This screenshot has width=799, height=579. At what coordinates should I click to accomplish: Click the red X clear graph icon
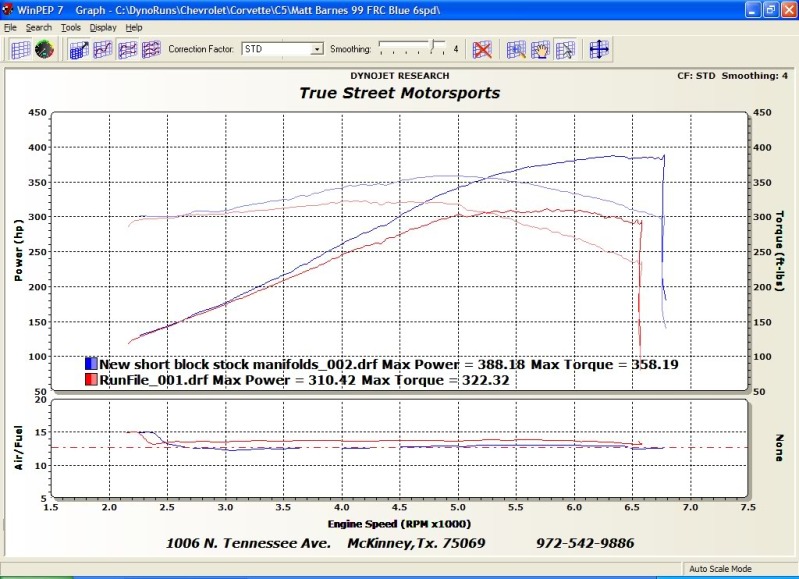click(x=482, y=49)
